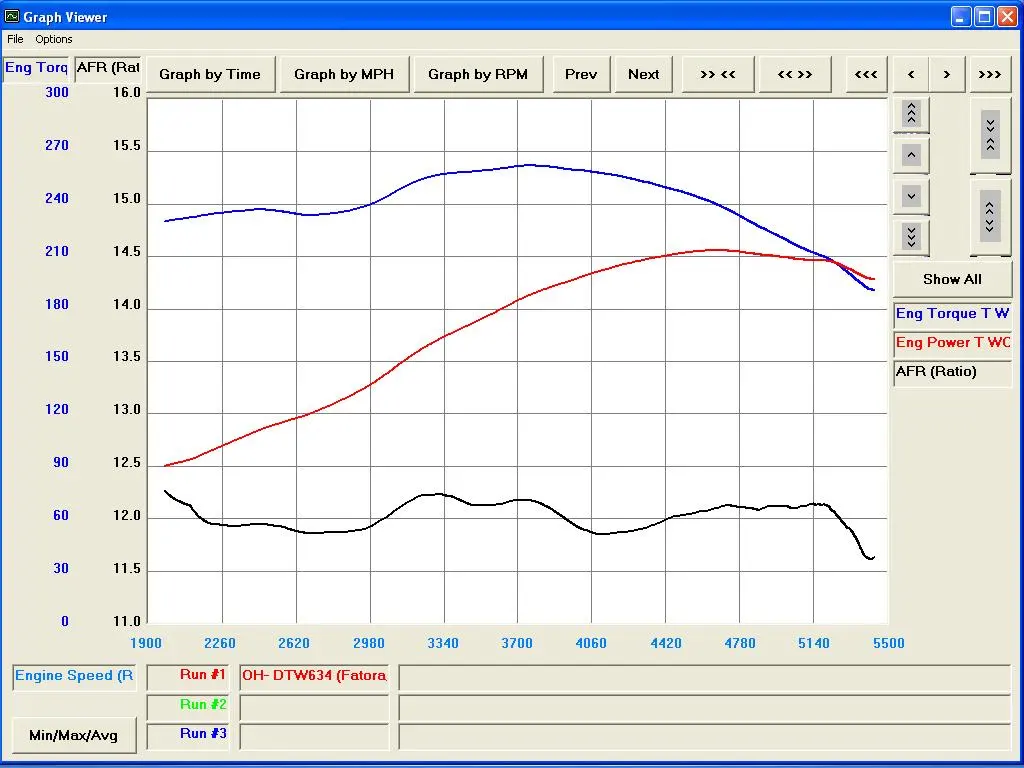1024x768 pixels.
Task: Toggle Eng Power T WC legend entry
Action: pyautogui.click(x=952, y=344)
